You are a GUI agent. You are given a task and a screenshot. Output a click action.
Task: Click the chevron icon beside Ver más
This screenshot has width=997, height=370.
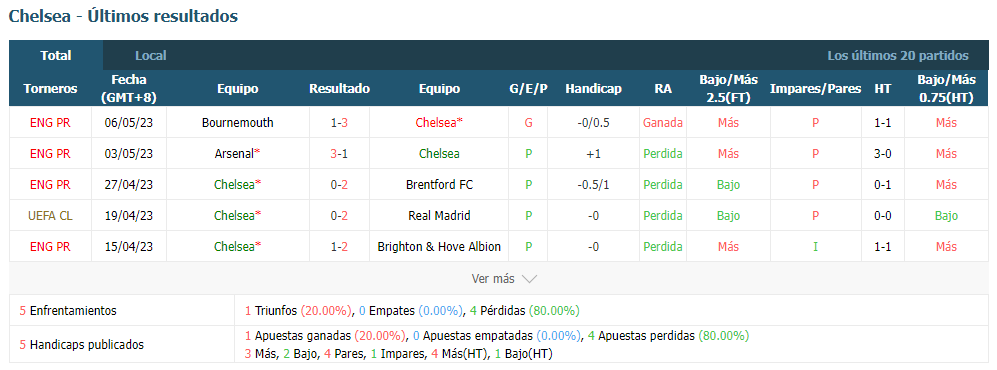pyautogui.click(x=529, y=278)
